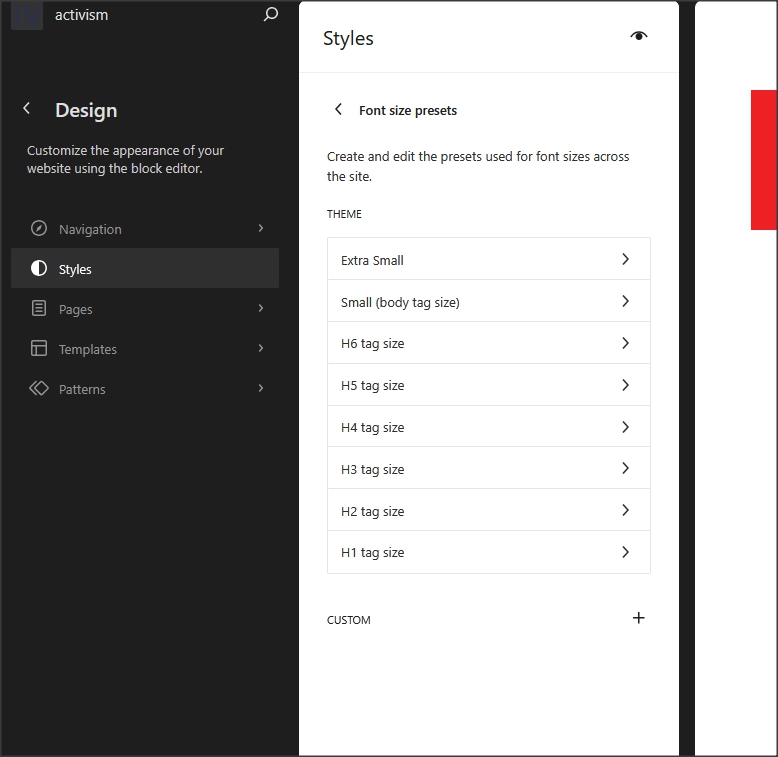
Task: Open the Small (body tag size) preset
Action: tap(488, 301)
